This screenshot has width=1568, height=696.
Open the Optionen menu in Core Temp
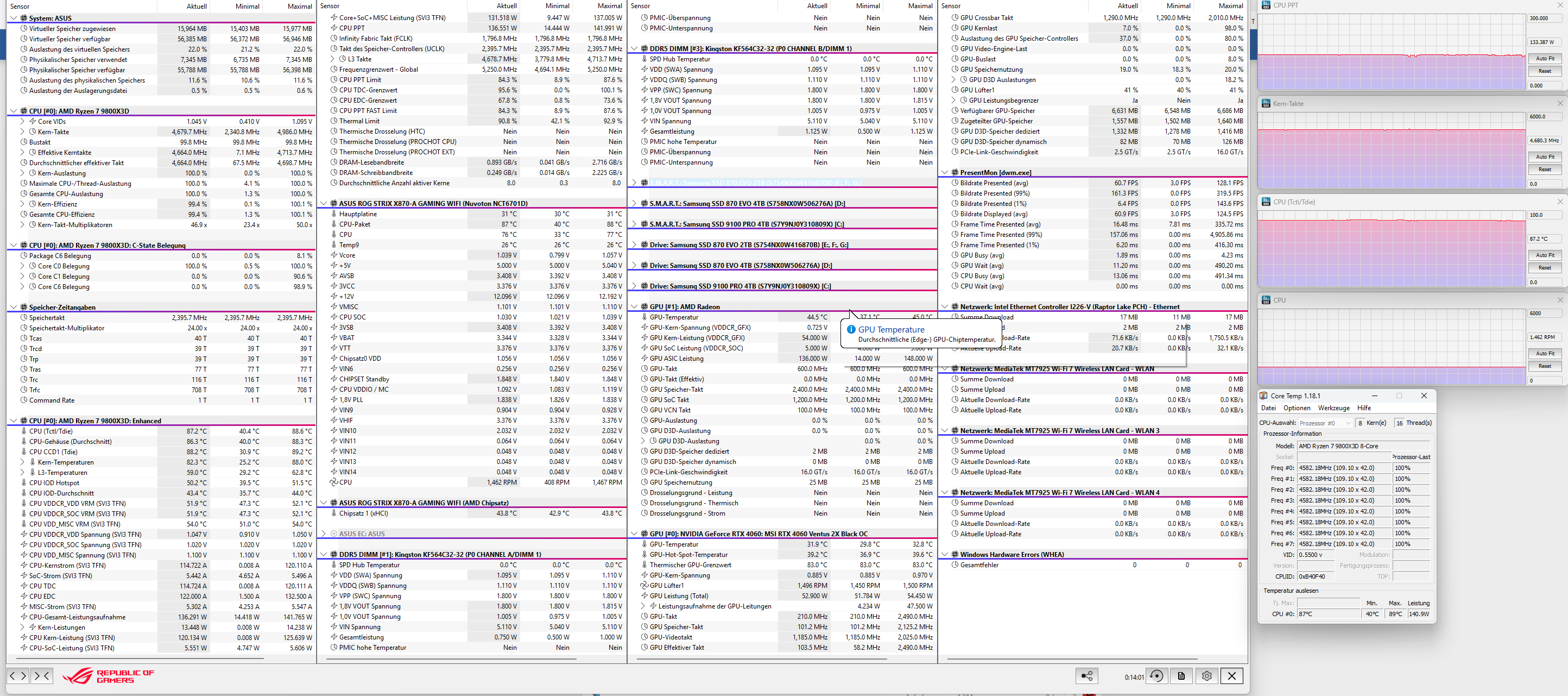pyautogui.click(x=1297, y=408)
